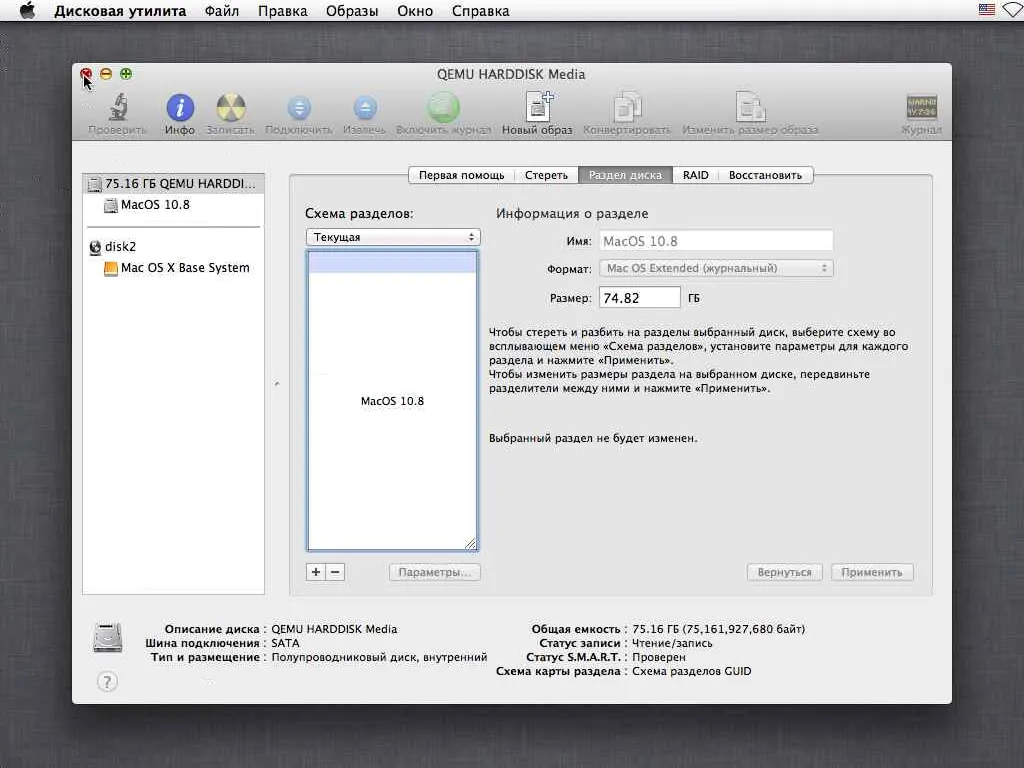The height and width of the screenshot is (768, 1024).
Task: Click Resize Image (Изменить размер образа) icon
Action: tap(750, 107)
